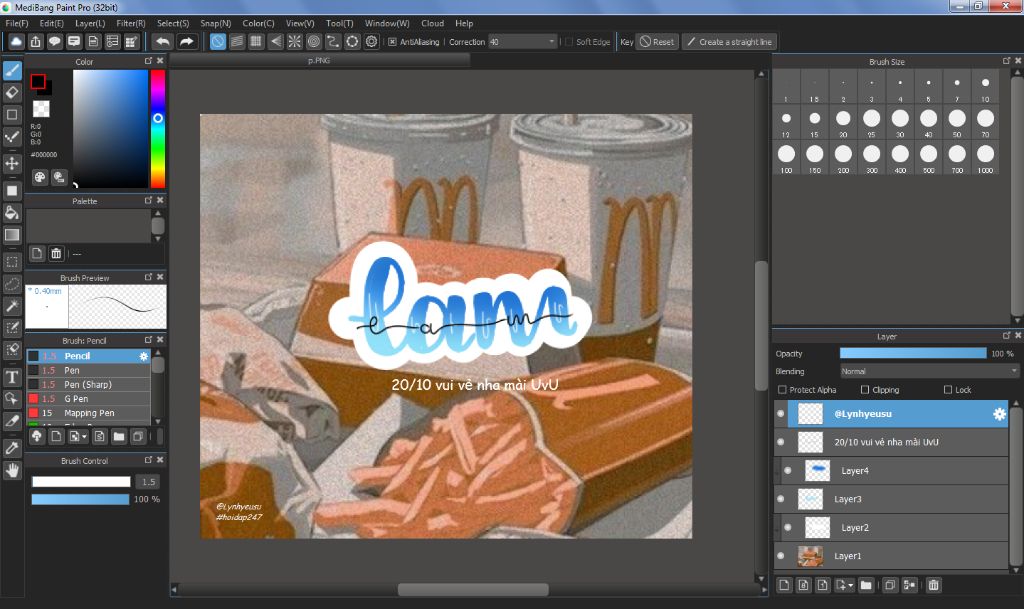Adjust the layer Opacity slider
Viewport: 1024px width, 609px height.
(913, 353)
